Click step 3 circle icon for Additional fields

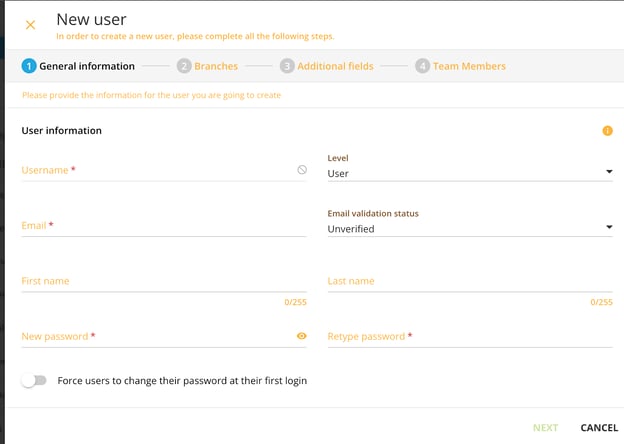(x=287, y=66)
